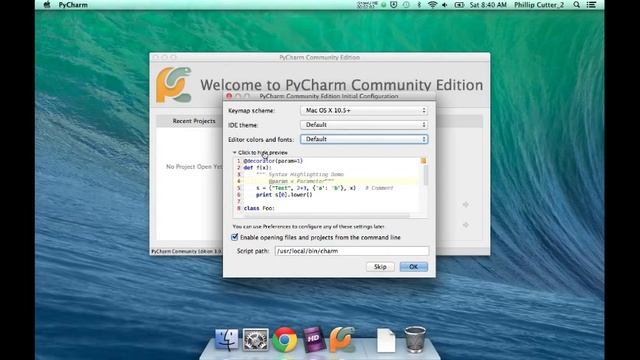Click the orange inspection marker in preview
This screenshot has height=360, width=640.
[x=423, y=161]
